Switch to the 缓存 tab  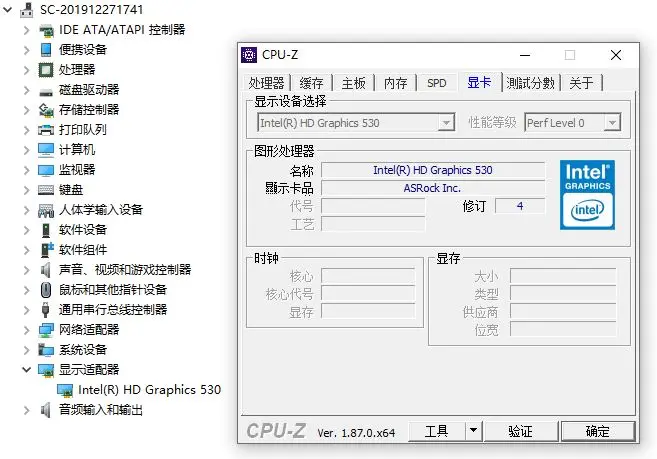pos(311,83)
